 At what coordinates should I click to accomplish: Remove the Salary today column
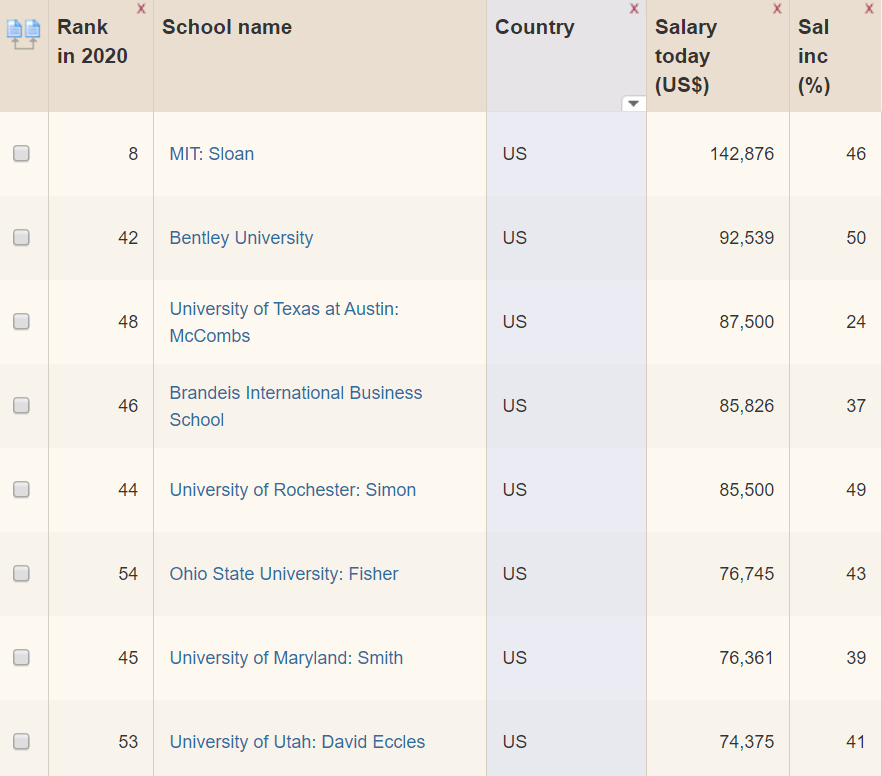coord(777,8)
